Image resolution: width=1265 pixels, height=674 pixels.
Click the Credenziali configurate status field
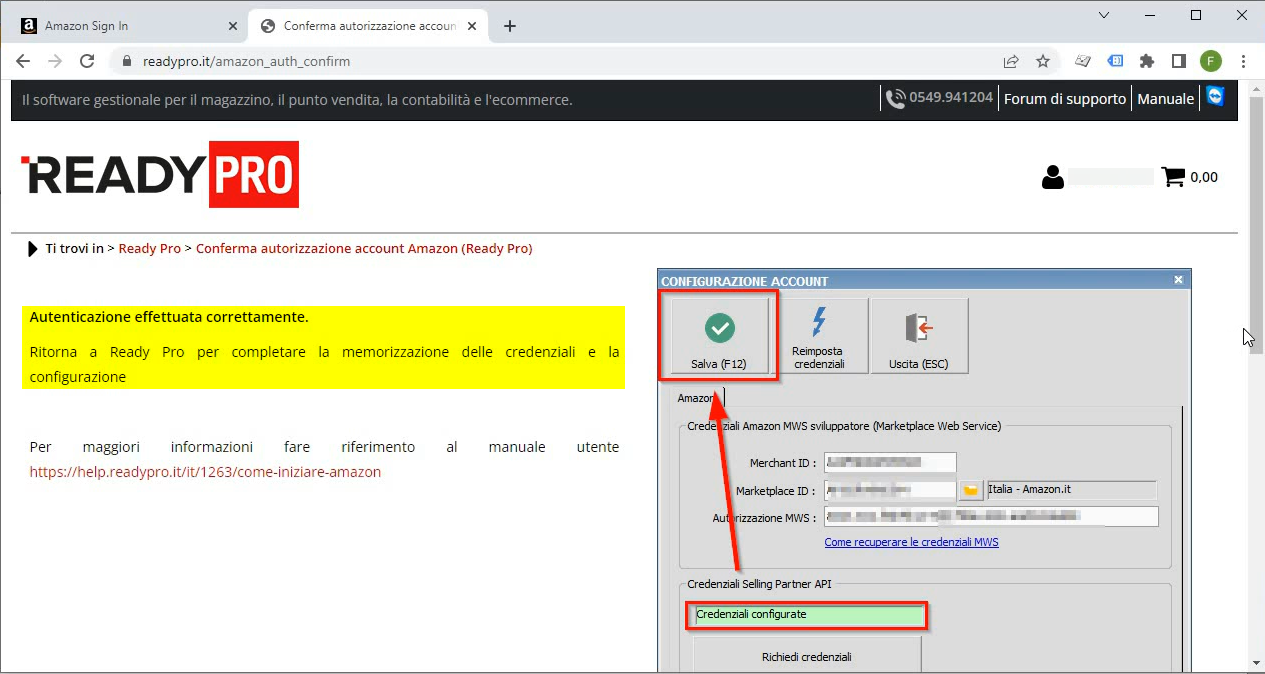click(x=807, y=615)
